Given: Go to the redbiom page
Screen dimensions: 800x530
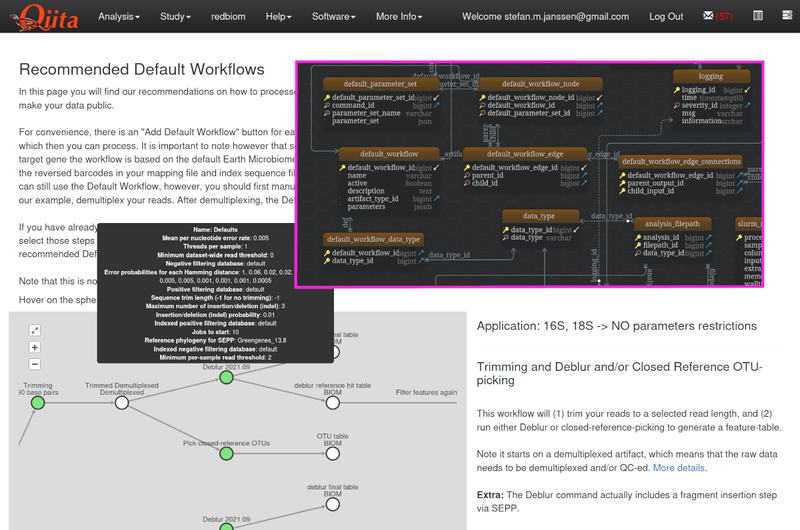Looking at the screenshot, I should click(x=228, y=16).
